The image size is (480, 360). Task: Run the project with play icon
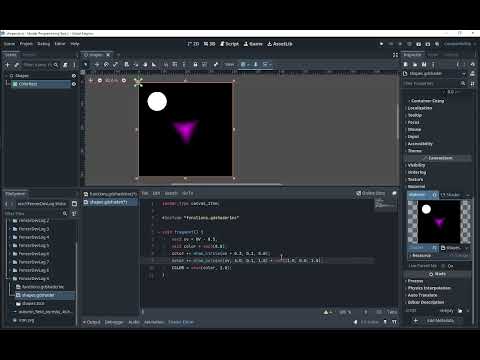click(x=382, y=44)
